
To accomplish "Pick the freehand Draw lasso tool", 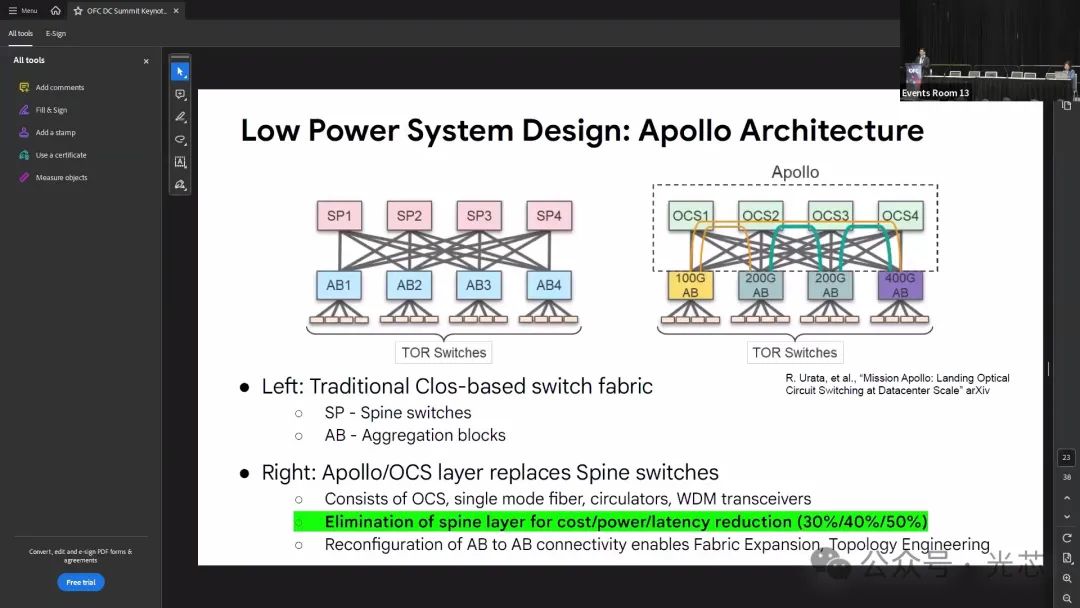I will pos(180,140).
